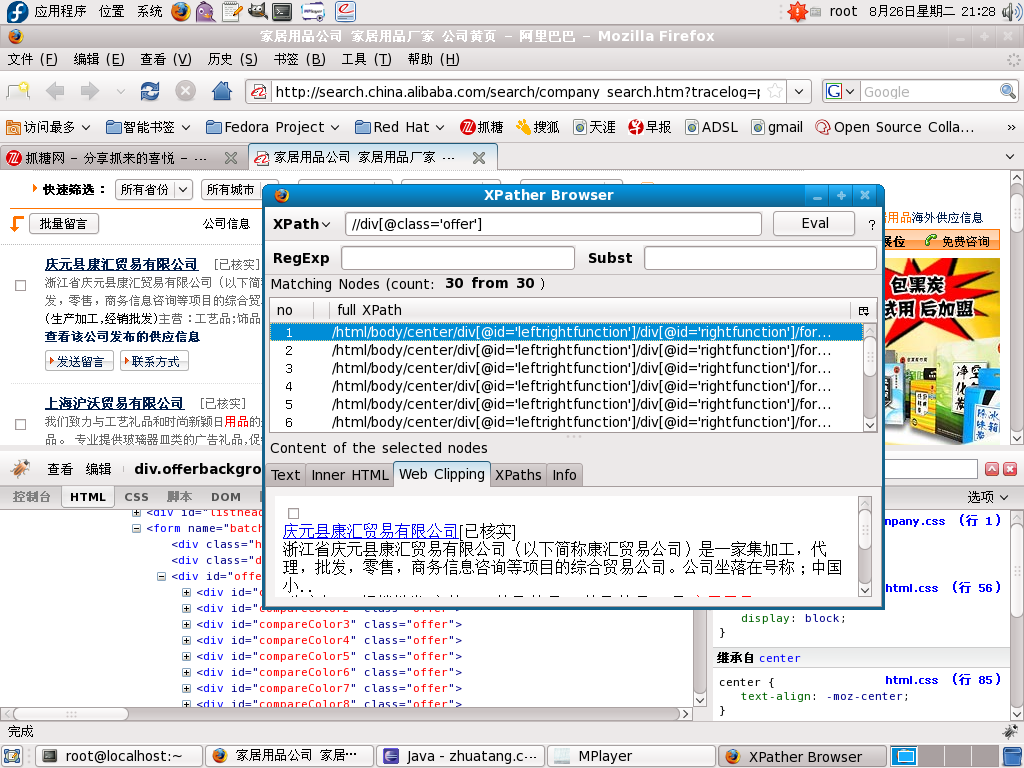This screenshot has width=1024, height=768.
Task: Select result row 3 in the XPather list
Action: pyautogui.click(x=566, y=368)
